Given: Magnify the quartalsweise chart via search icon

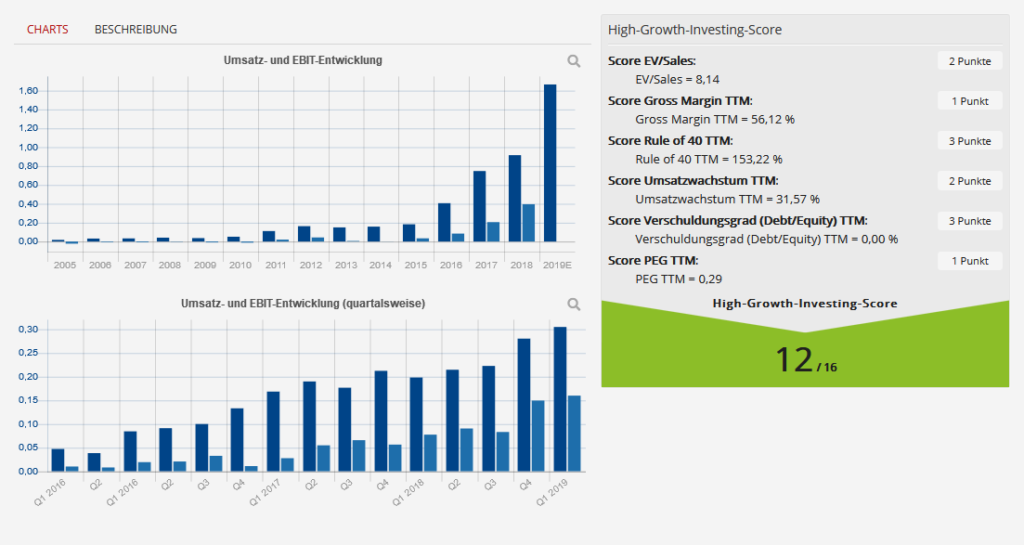Looking at the screenshot, I should [573, 304].
